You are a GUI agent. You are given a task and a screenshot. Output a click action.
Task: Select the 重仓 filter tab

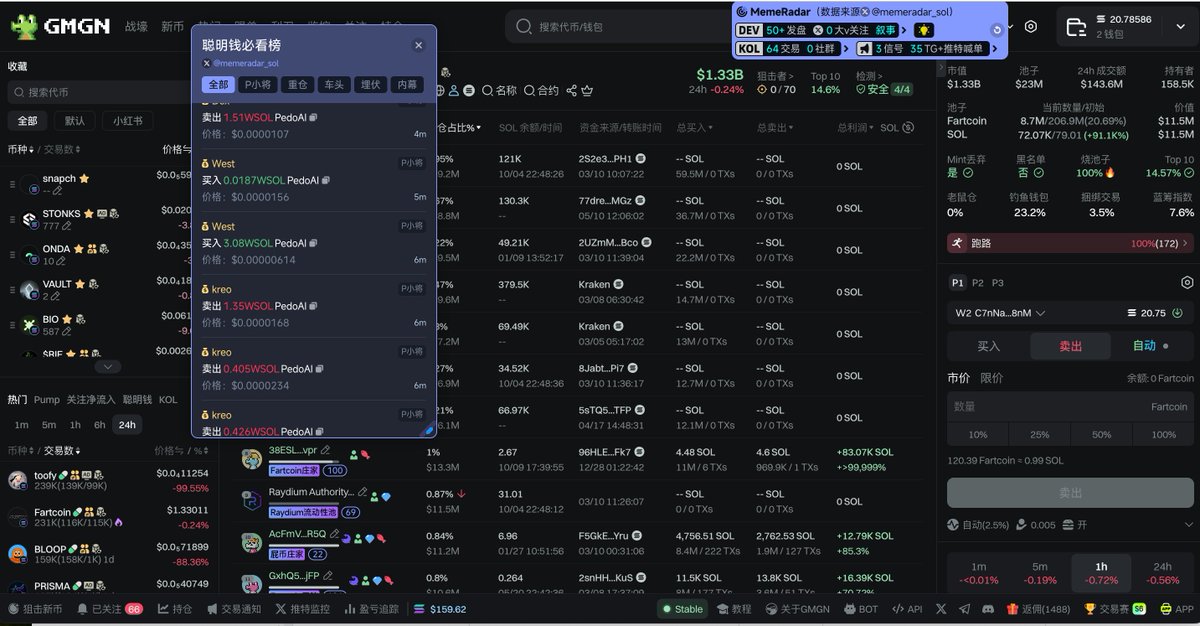298,85
